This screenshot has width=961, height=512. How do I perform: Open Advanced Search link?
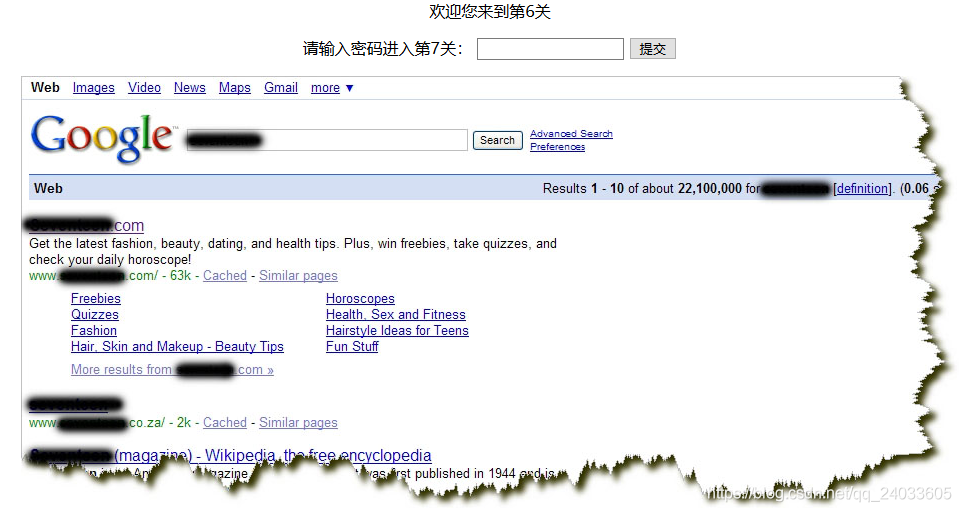click(571, 134)
